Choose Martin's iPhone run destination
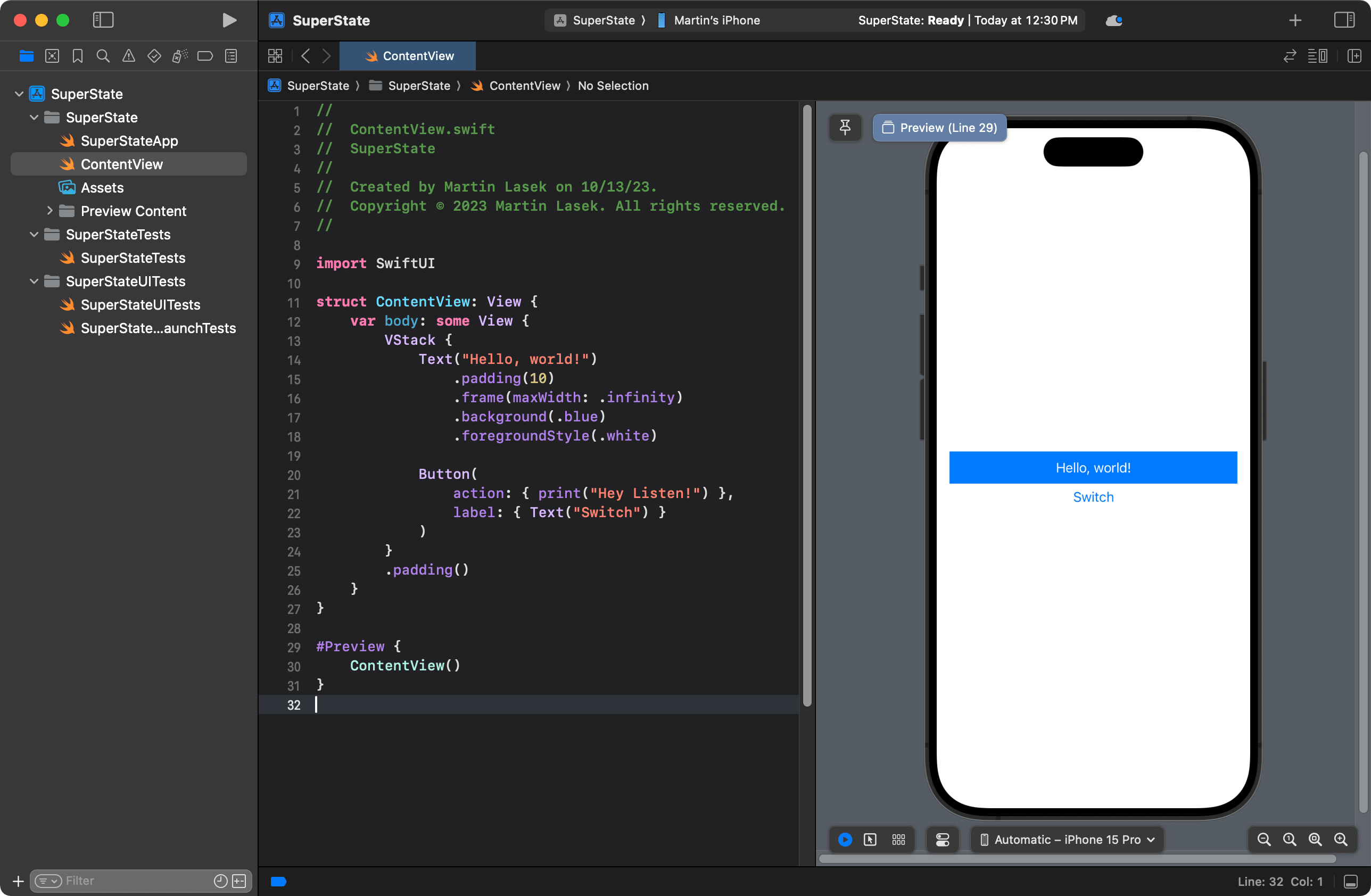Viewport: 1371px width, 896px height. point(708,20)
